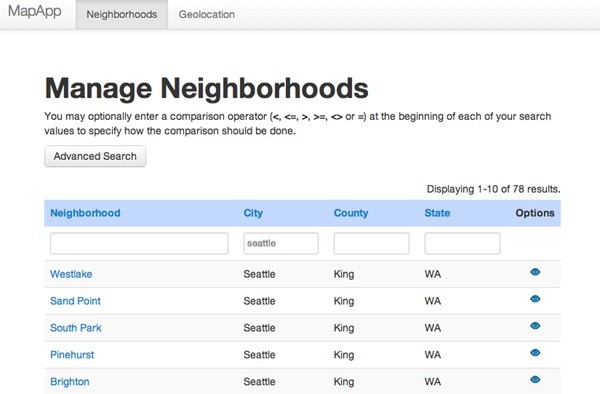Open South Park row's view eye icon
Screen dimensions: 600x394
point(535,326)
